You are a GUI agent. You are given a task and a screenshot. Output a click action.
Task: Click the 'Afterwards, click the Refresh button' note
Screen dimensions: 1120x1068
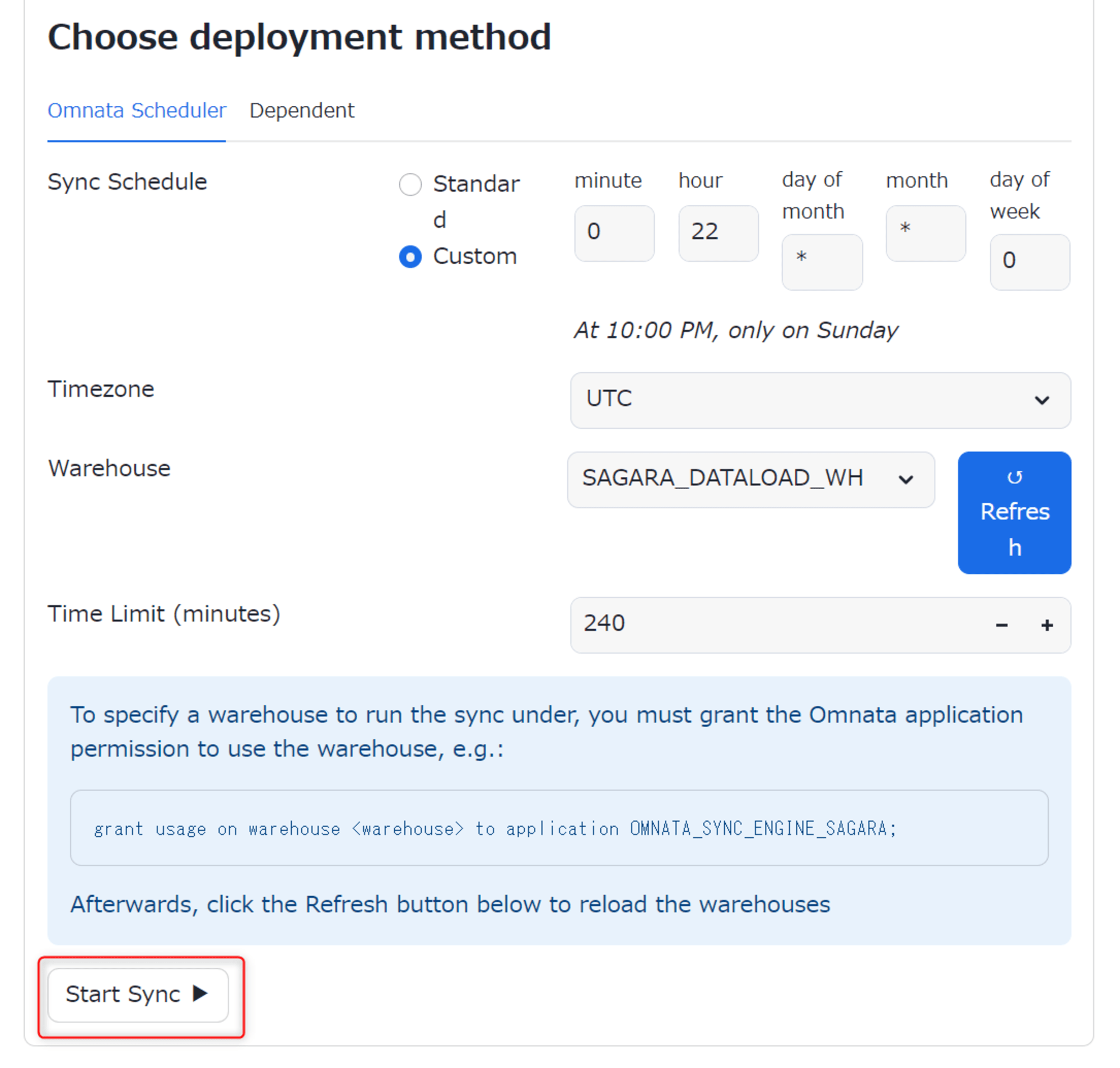pyautogui.click(x=450, y=905)
